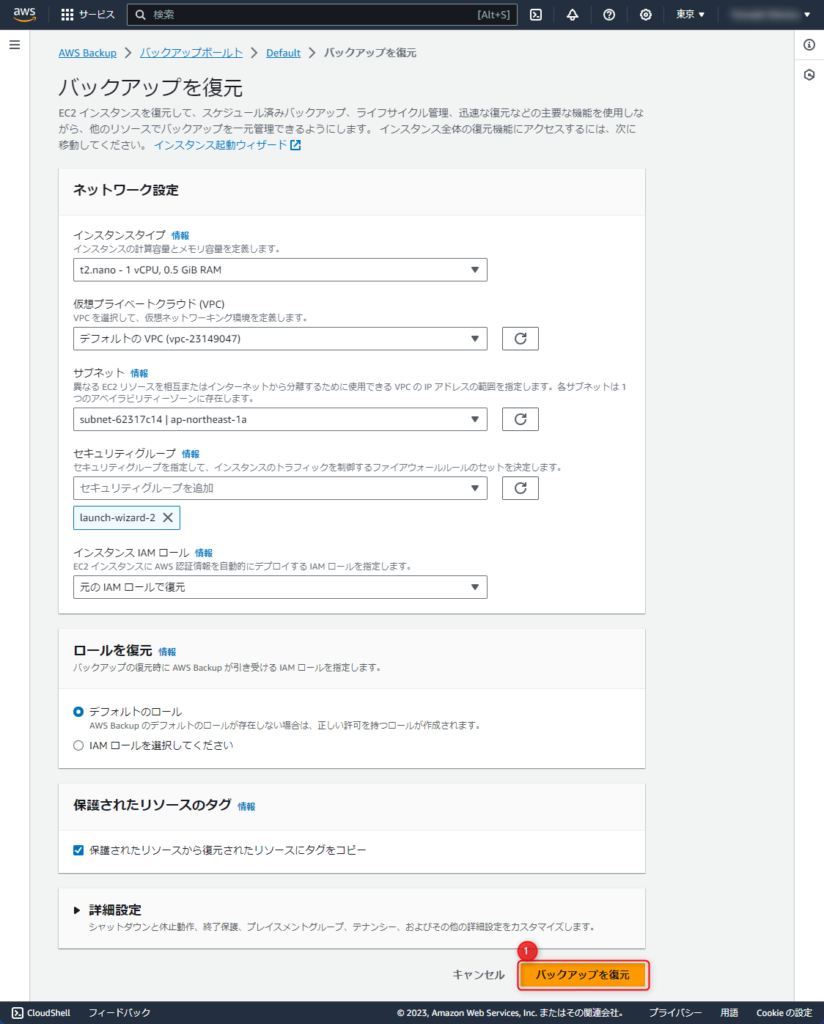Open the 東京 region selector
Viewport: 824px width, 1024px height.
click(690, 14)
